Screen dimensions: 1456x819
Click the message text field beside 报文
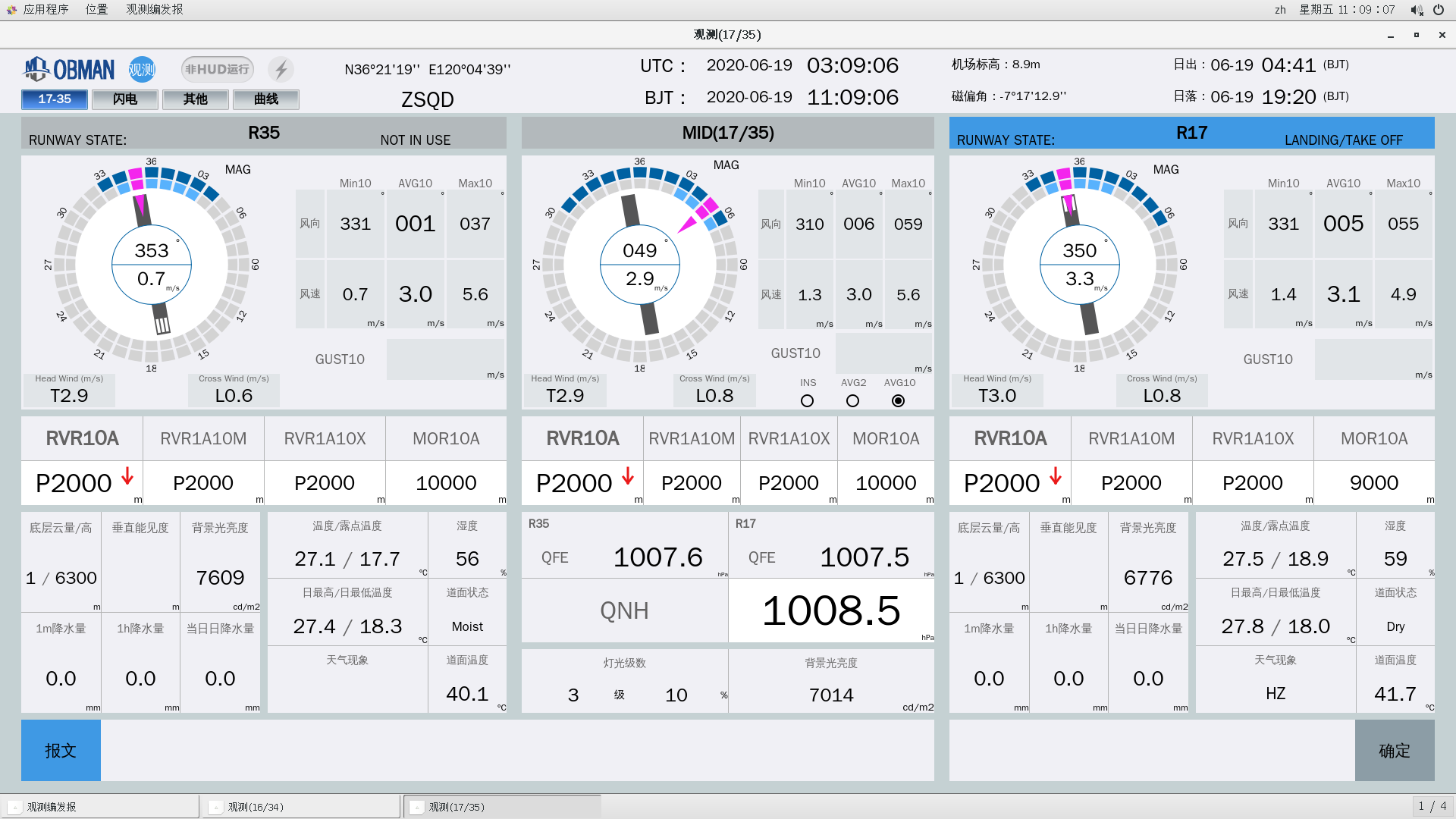(x=516, y=750)
